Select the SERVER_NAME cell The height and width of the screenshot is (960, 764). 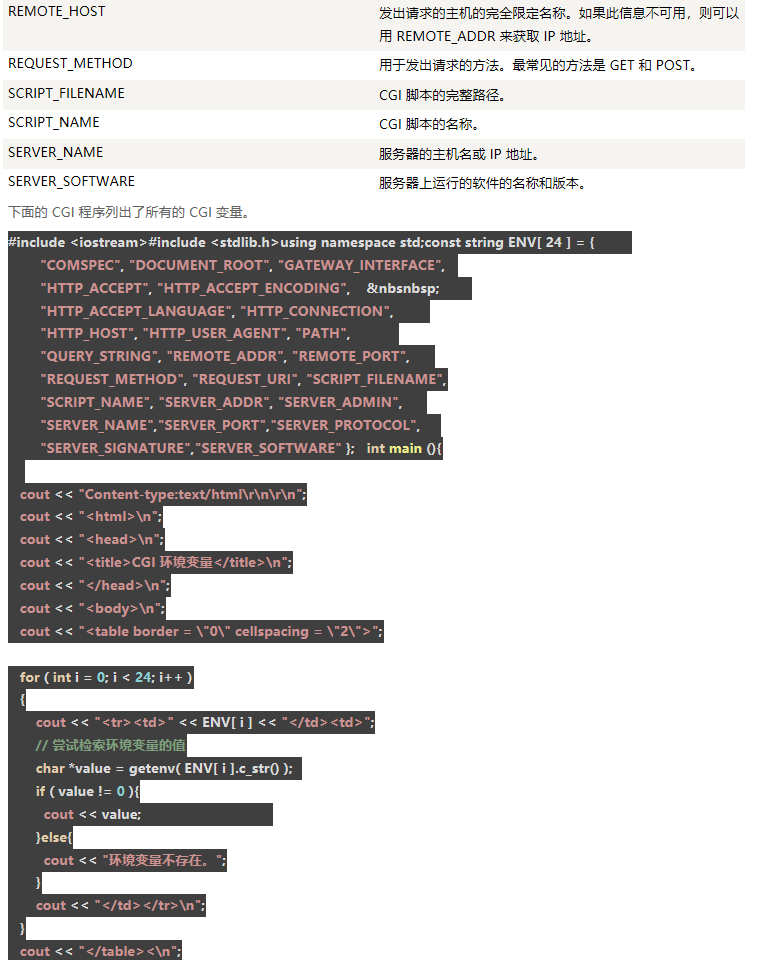click(56, 152)
